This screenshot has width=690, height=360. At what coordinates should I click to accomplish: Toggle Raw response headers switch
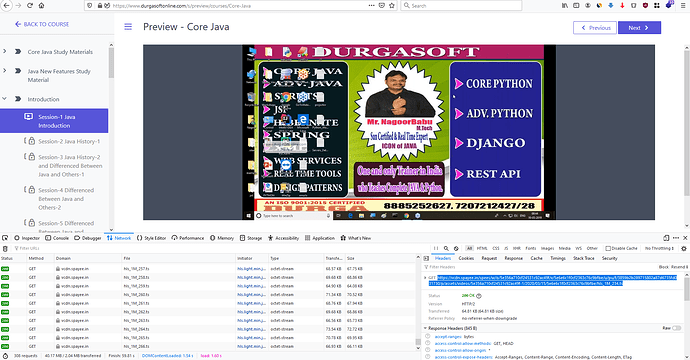[676, 328]
